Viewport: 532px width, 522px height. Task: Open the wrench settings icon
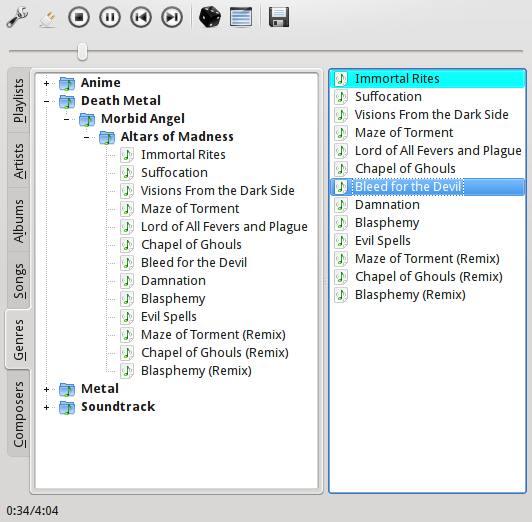17,17
